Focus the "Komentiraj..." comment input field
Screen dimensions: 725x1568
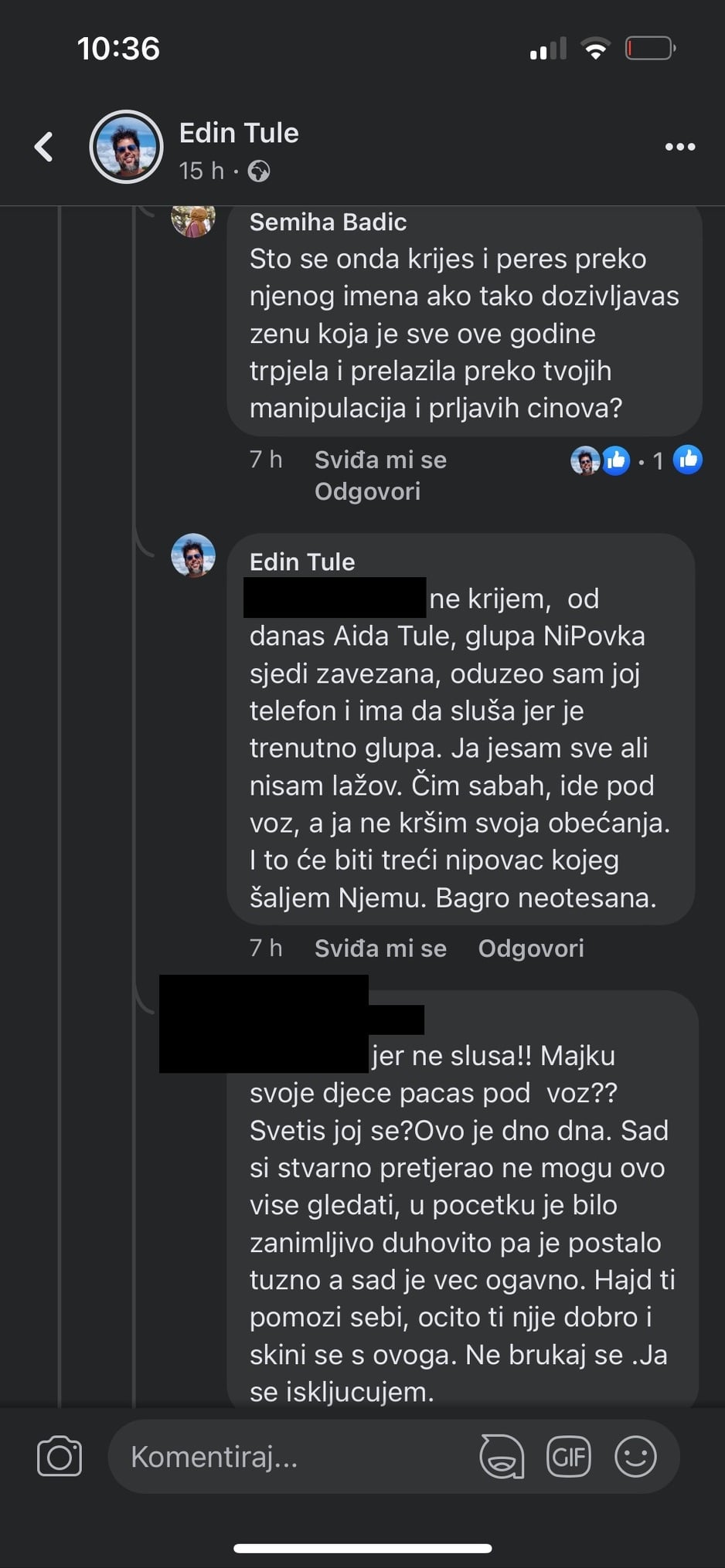(x=294, y=1457)
